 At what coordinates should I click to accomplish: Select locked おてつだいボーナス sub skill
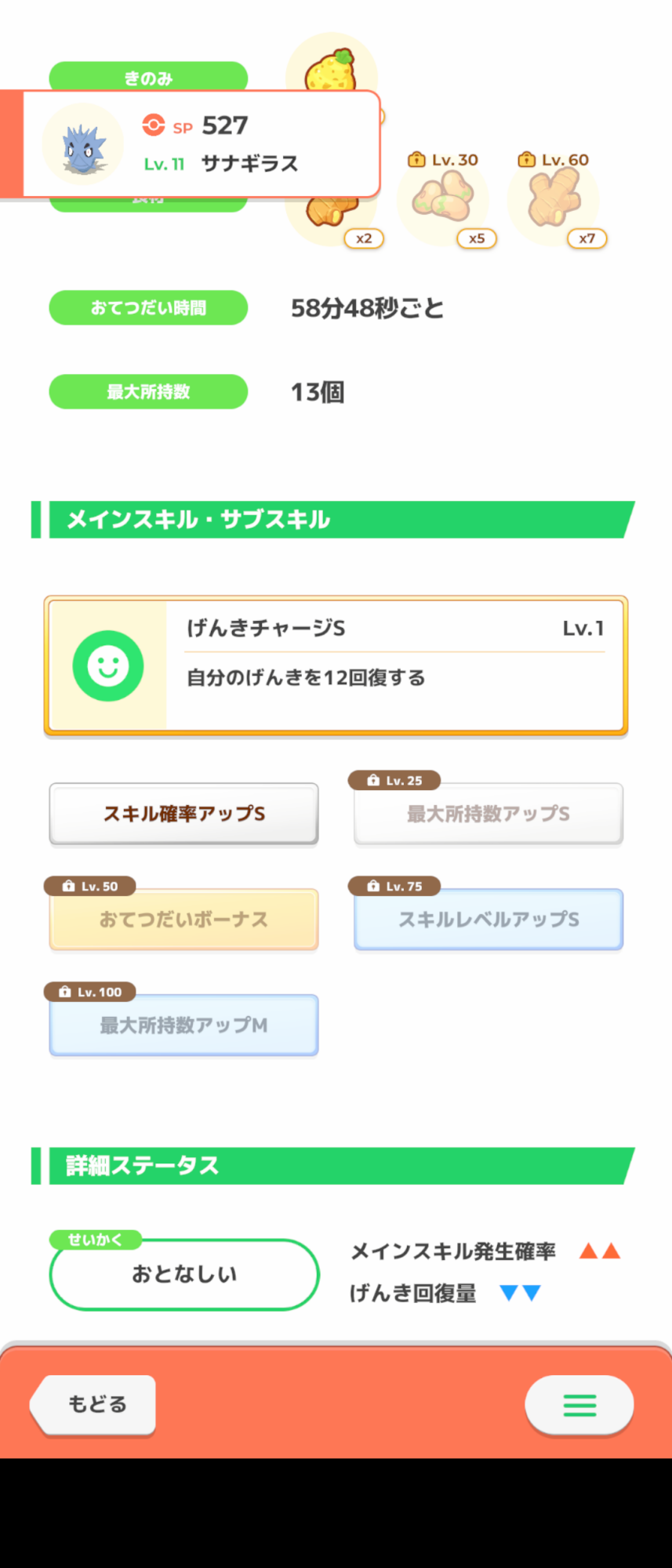(x=184, y=919)
